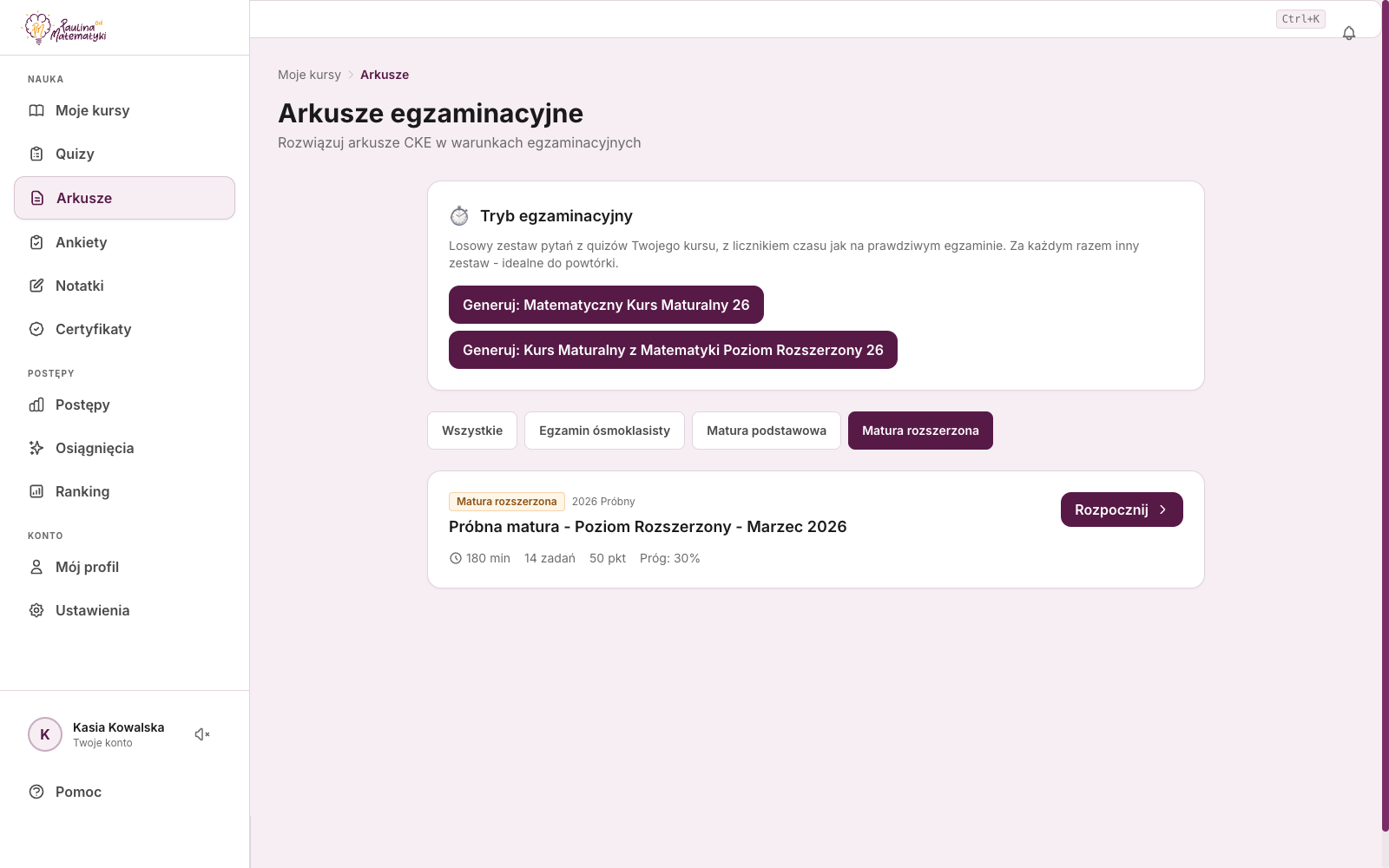This screenshot has width=1389, height=868.
Task: Open Próbna matura Poziom Rozszerzony Marzec 2026 title
Action: point(648,527)
